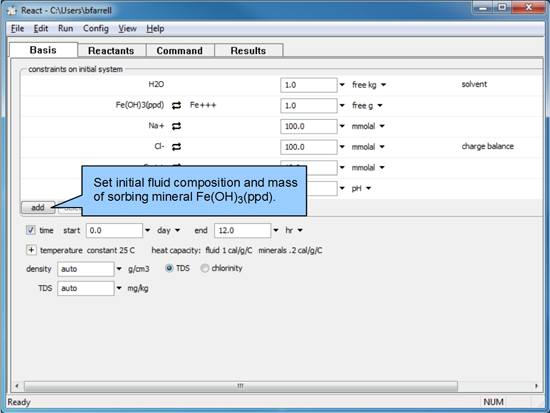Select the chlorinity radio button
This screenshot has height=413, width=550.
pos(204,268)
